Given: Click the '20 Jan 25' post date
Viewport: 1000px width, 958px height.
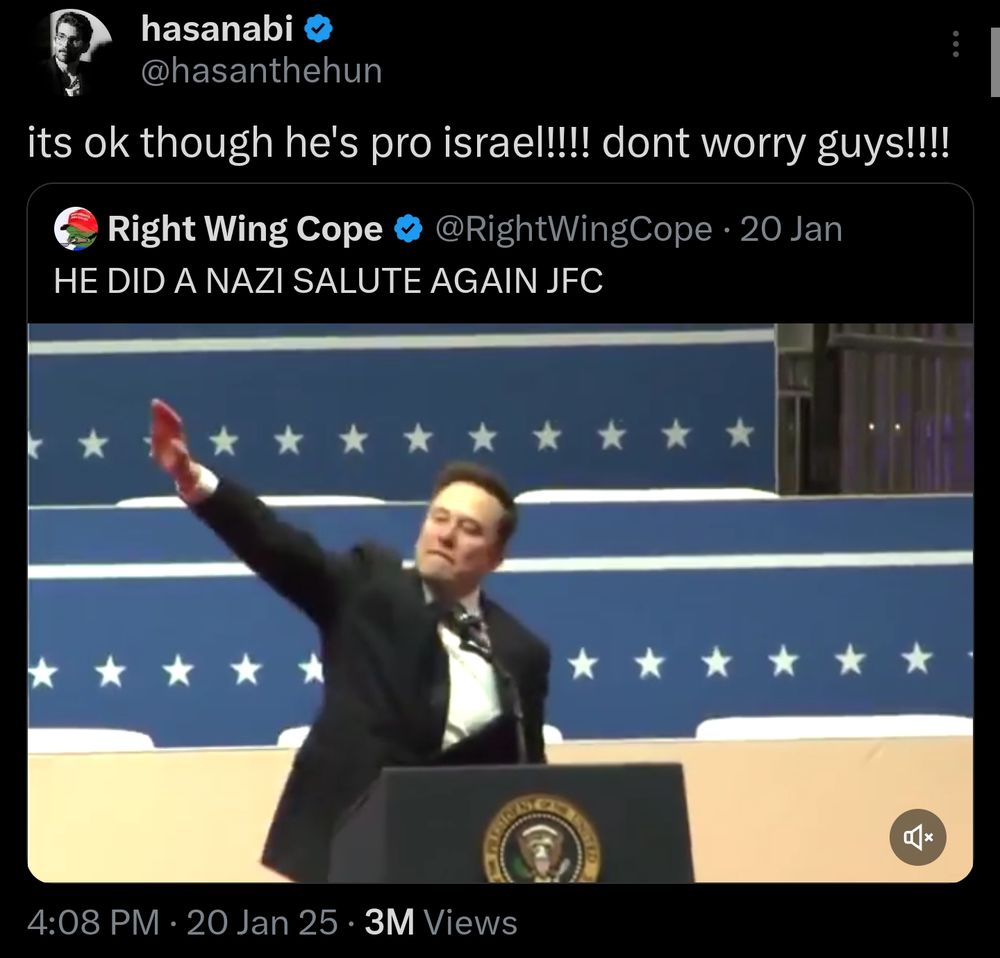Looking at the screenshot, I should coord(262,922).
